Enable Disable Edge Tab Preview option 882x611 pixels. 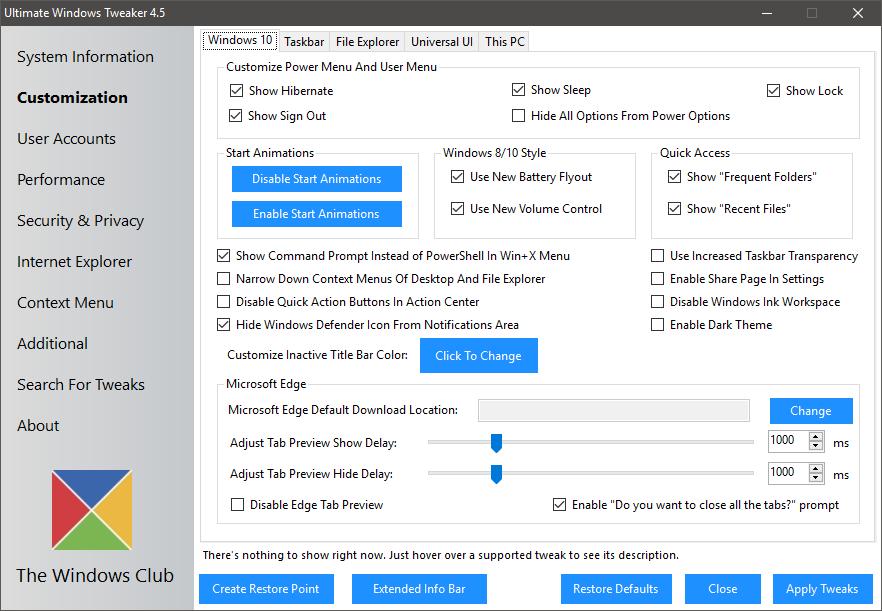tap(238, 505)
